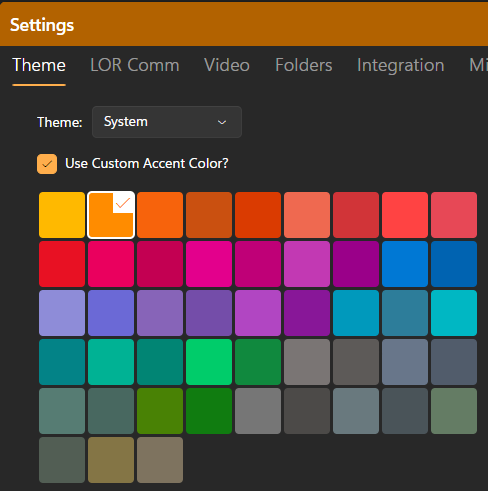Pick the periwinkle indigo swatch

111,313
